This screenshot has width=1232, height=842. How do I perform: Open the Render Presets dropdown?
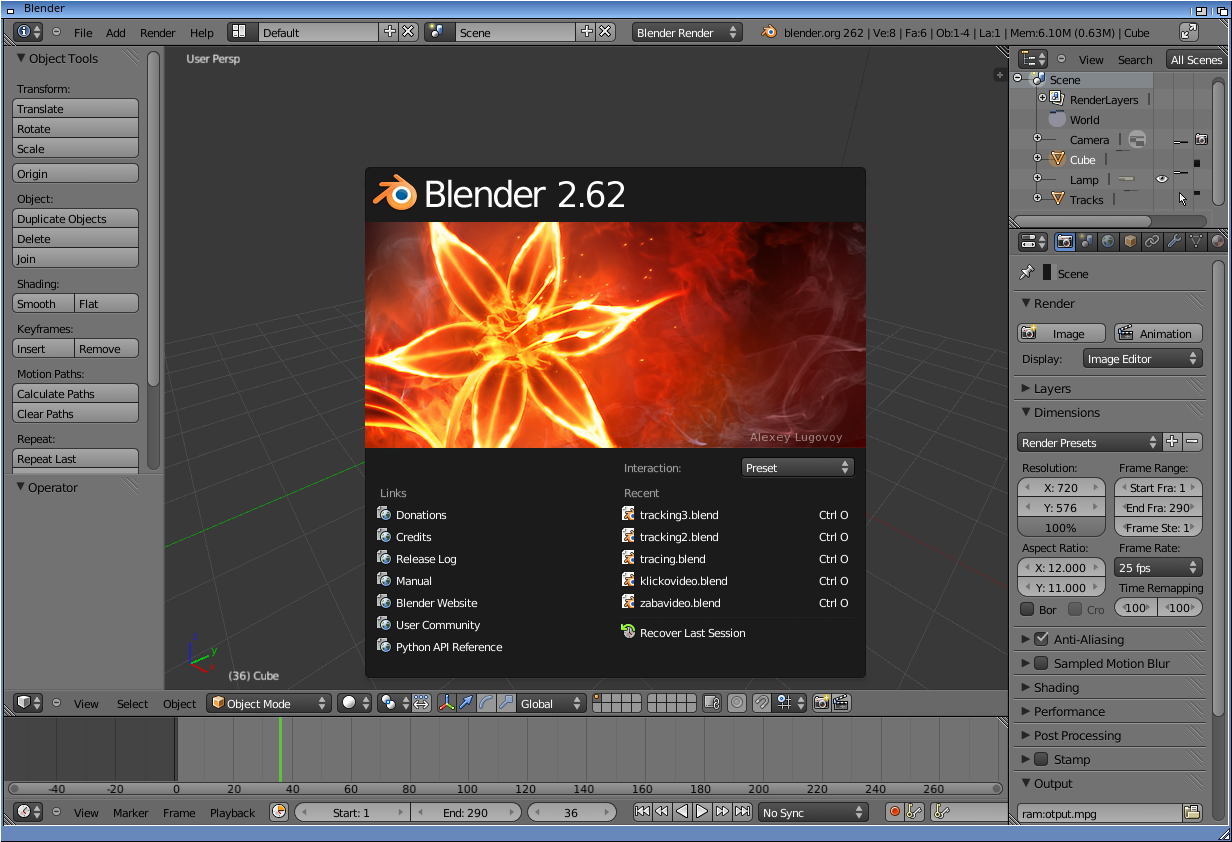1088,442
